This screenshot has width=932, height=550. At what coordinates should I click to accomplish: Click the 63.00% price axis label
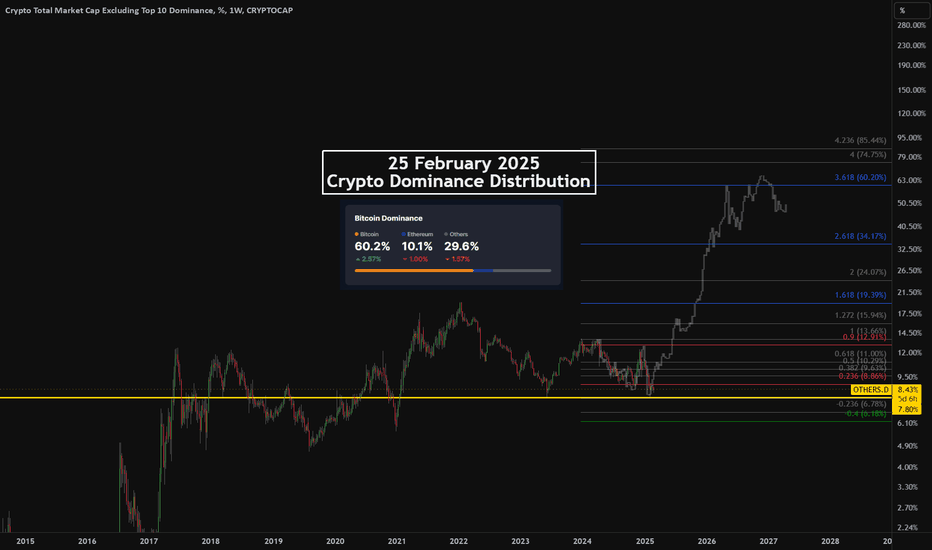click(909, 180)
